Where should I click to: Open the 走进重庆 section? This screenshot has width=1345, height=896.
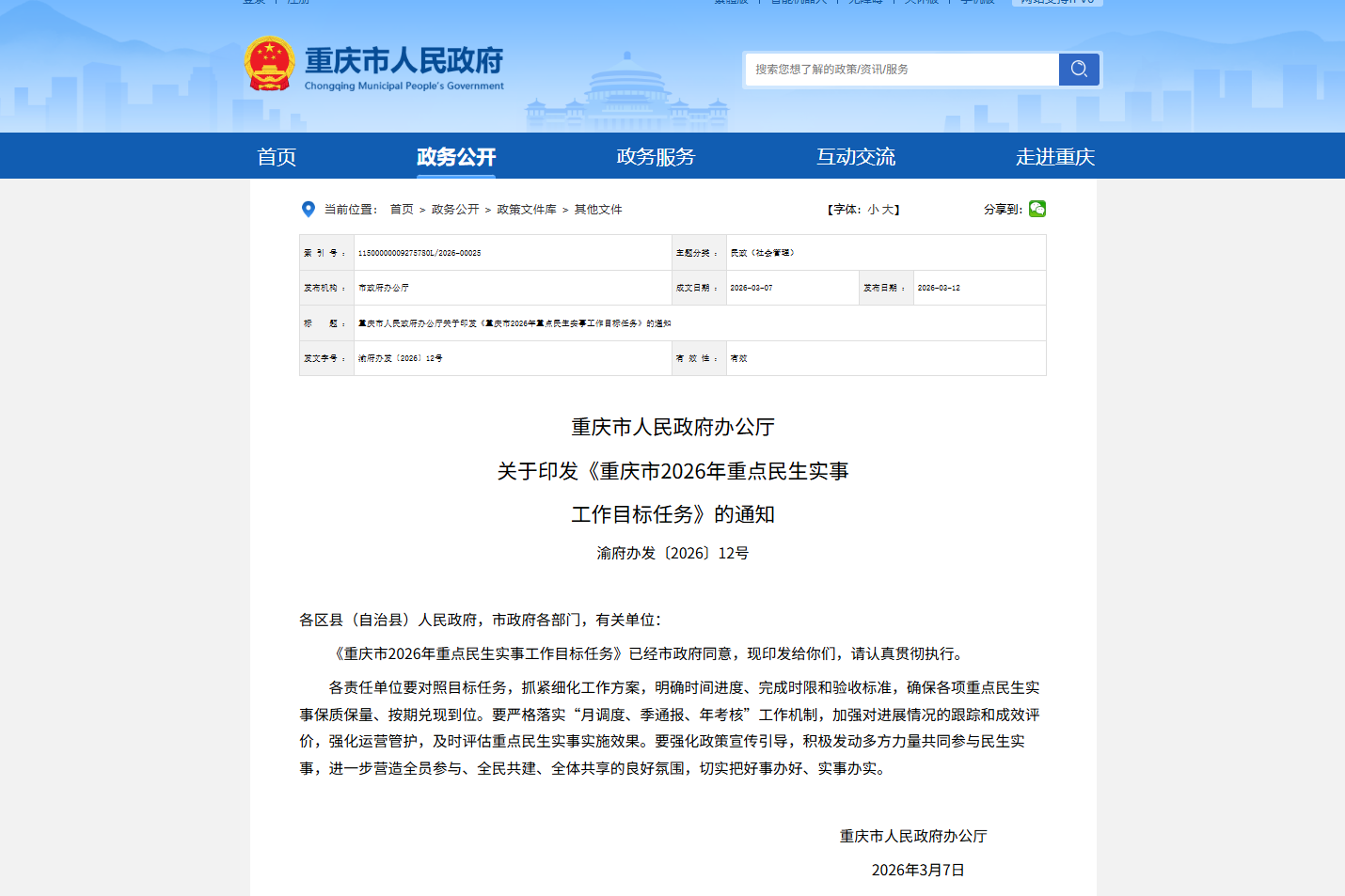pyautogui.click(x=1055, y=156)
